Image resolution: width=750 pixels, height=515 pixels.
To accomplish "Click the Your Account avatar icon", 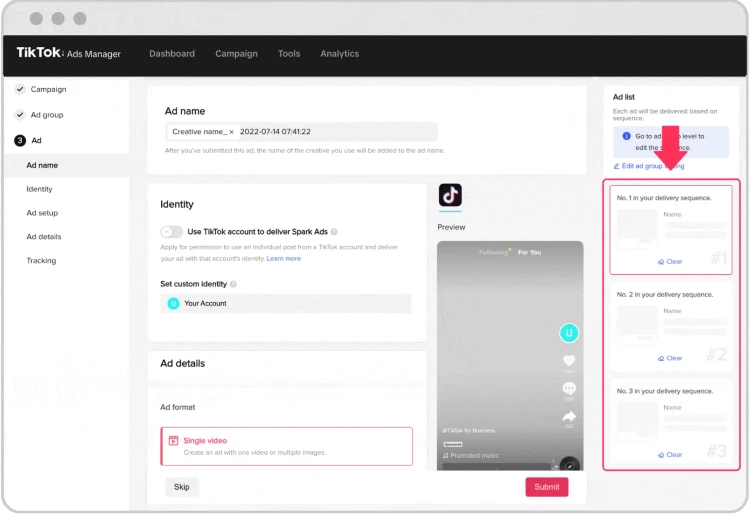I will coord(173,304).
